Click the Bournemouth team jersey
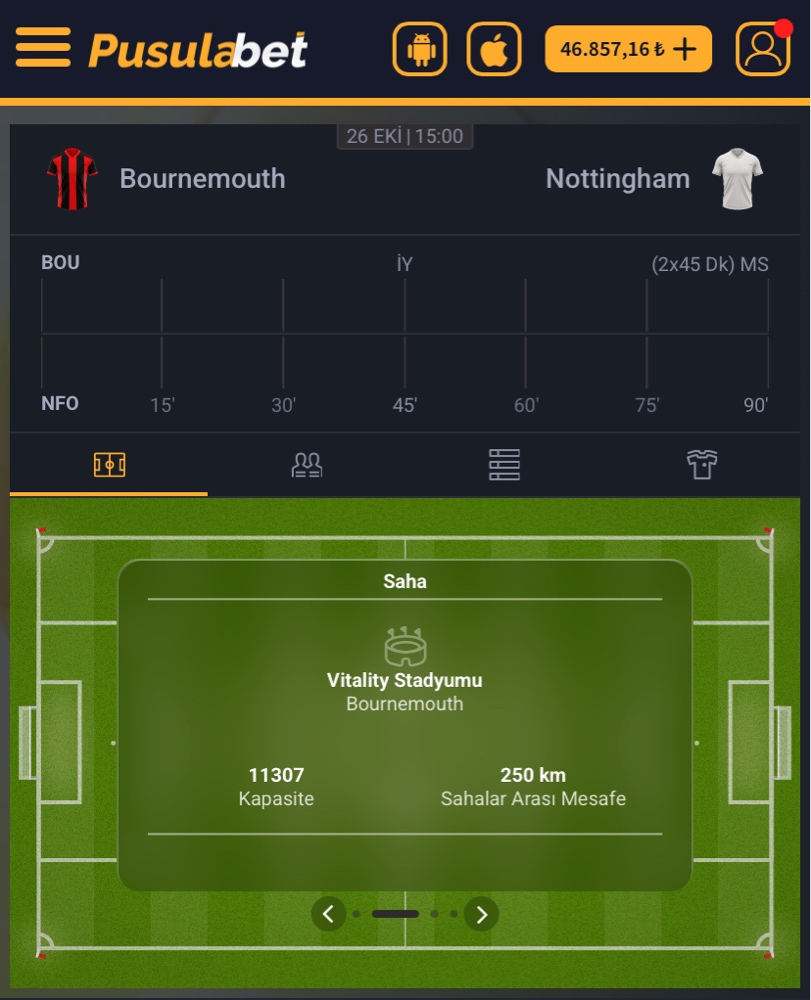Image resolution: width=811 pixels, height=1000 pixels. (72, 179)
